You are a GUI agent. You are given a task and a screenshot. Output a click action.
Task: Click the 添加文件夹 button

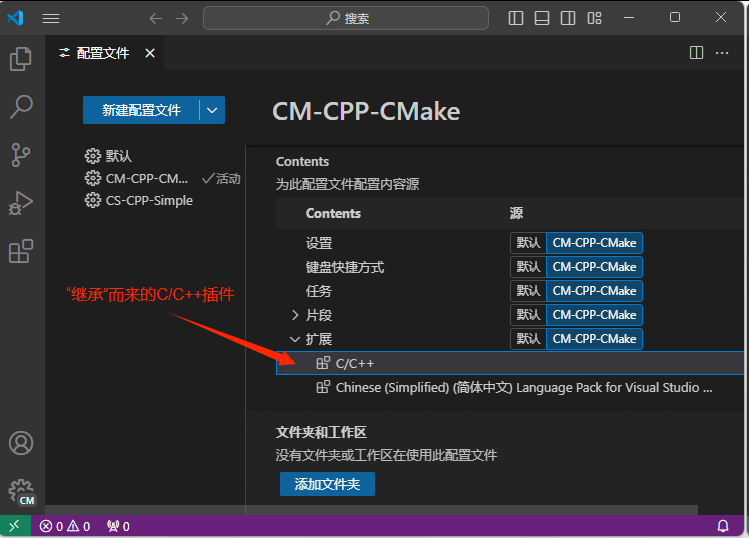[327, 484]
